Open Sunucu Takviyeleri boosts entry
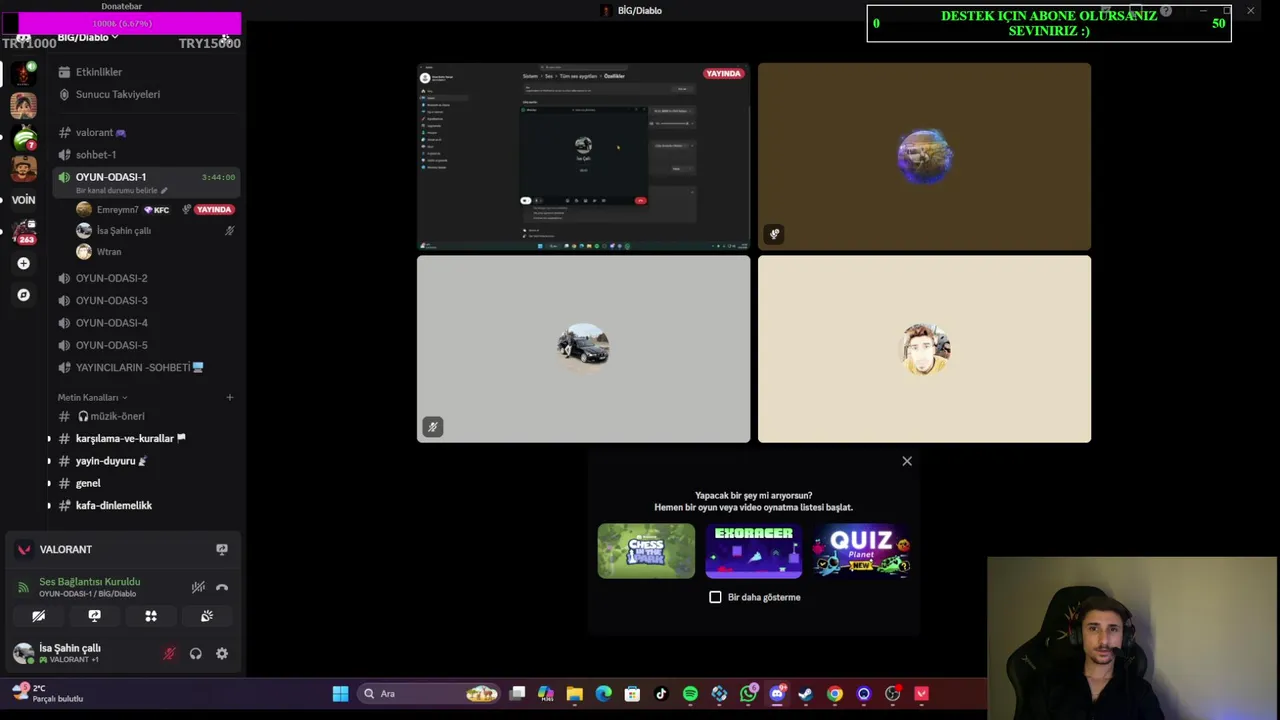Image resolution: width=1280 pixels, height=720 pixels. [147, 94]
